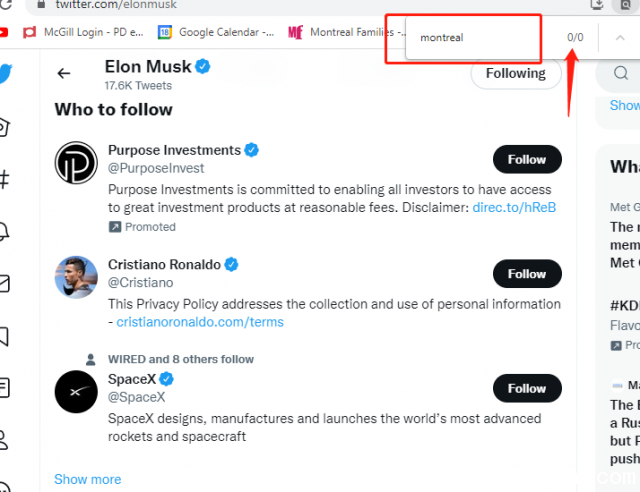
Task: Click the back arrow beside Elon Musk
Action: click(64, 73)
